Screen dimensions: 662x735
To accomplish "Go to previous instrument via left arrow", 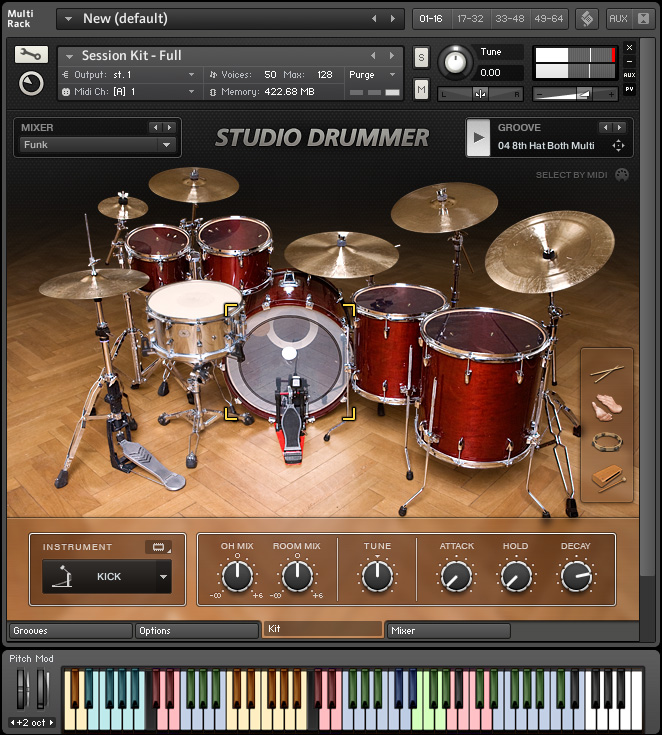I will tap(373, 56).
